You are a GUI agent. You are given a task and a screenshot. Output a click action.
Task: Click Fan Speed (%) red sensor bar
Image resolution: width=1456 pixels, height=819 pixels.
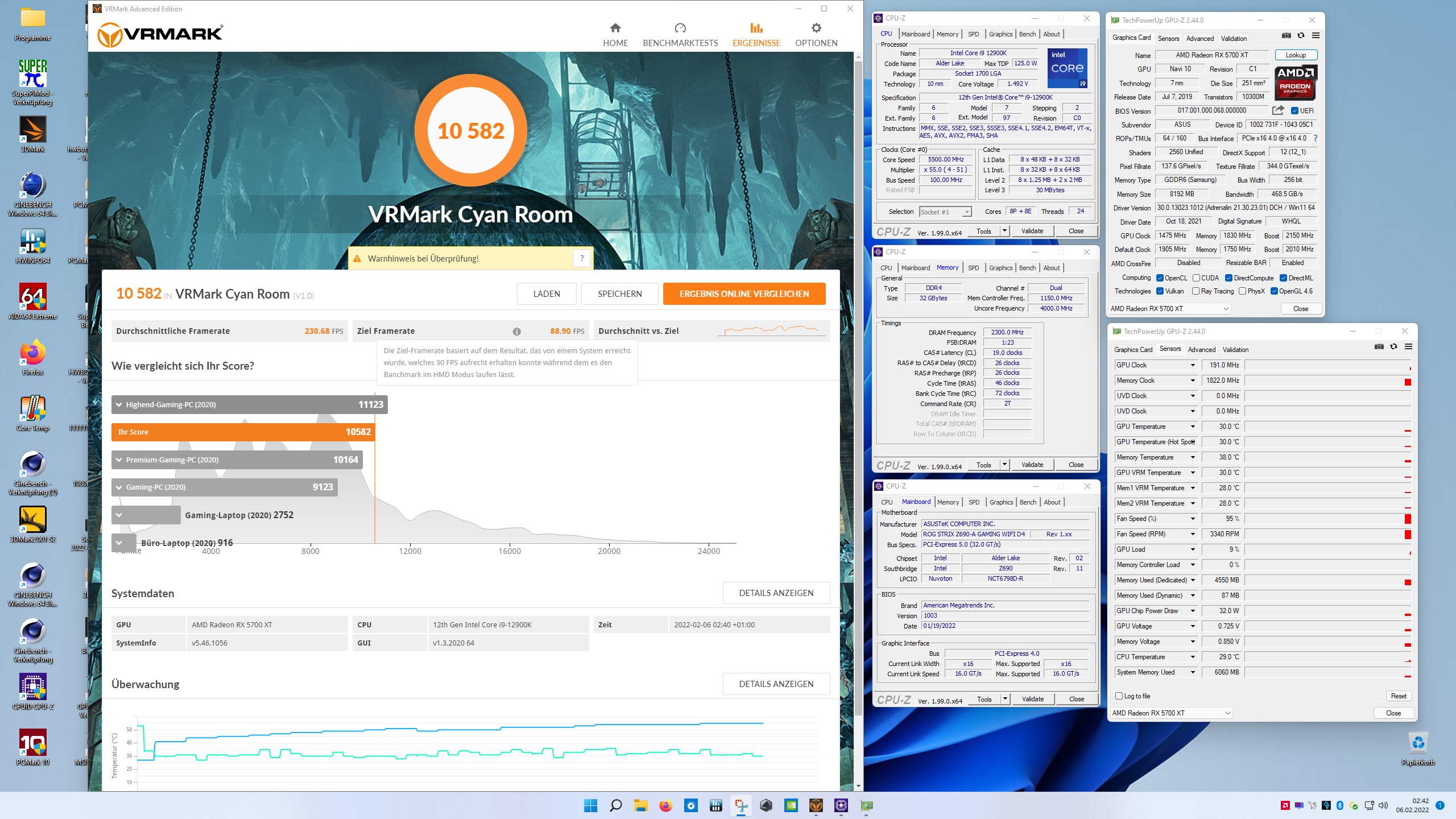(1408, 519)
